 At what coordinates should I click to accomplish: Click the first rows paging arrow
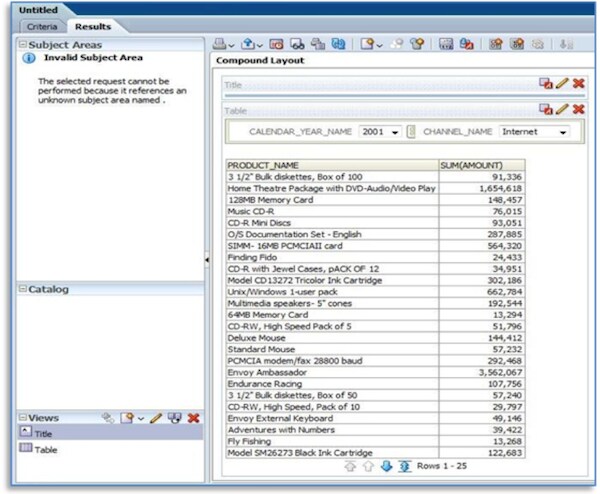tap(350, 466)
